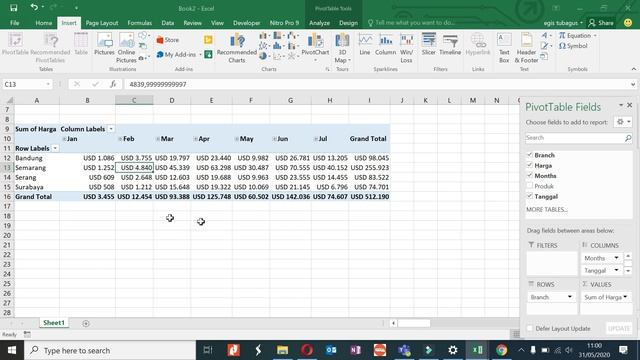Click the PivotTable Fields Search box
Image resolution: width=640 pixels, height=360 pixels.
pos(575,138)
